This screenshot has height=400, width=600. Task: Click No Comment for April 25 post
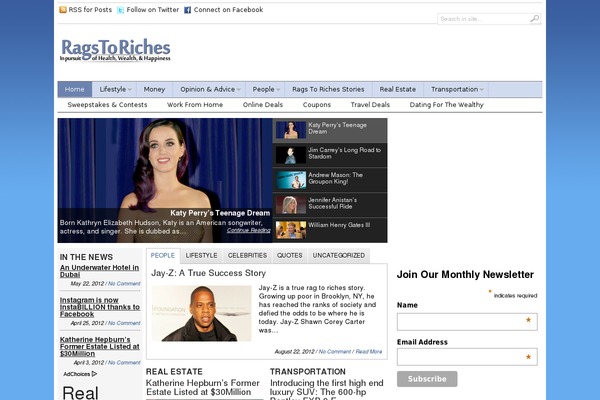point(124,323)
